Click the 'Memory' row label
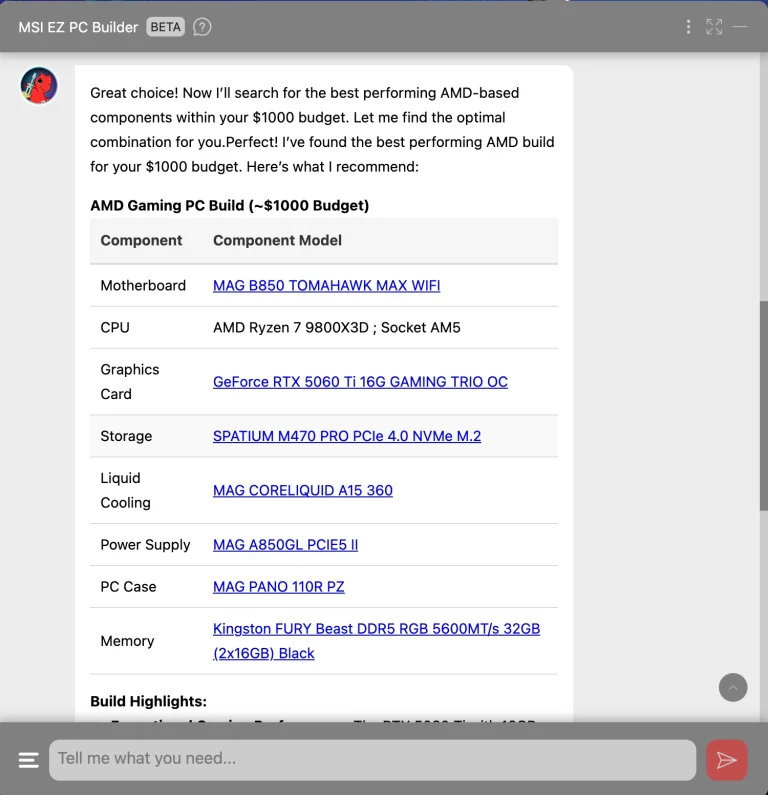This screenshot has height=795, width=768. click(127, 641)
